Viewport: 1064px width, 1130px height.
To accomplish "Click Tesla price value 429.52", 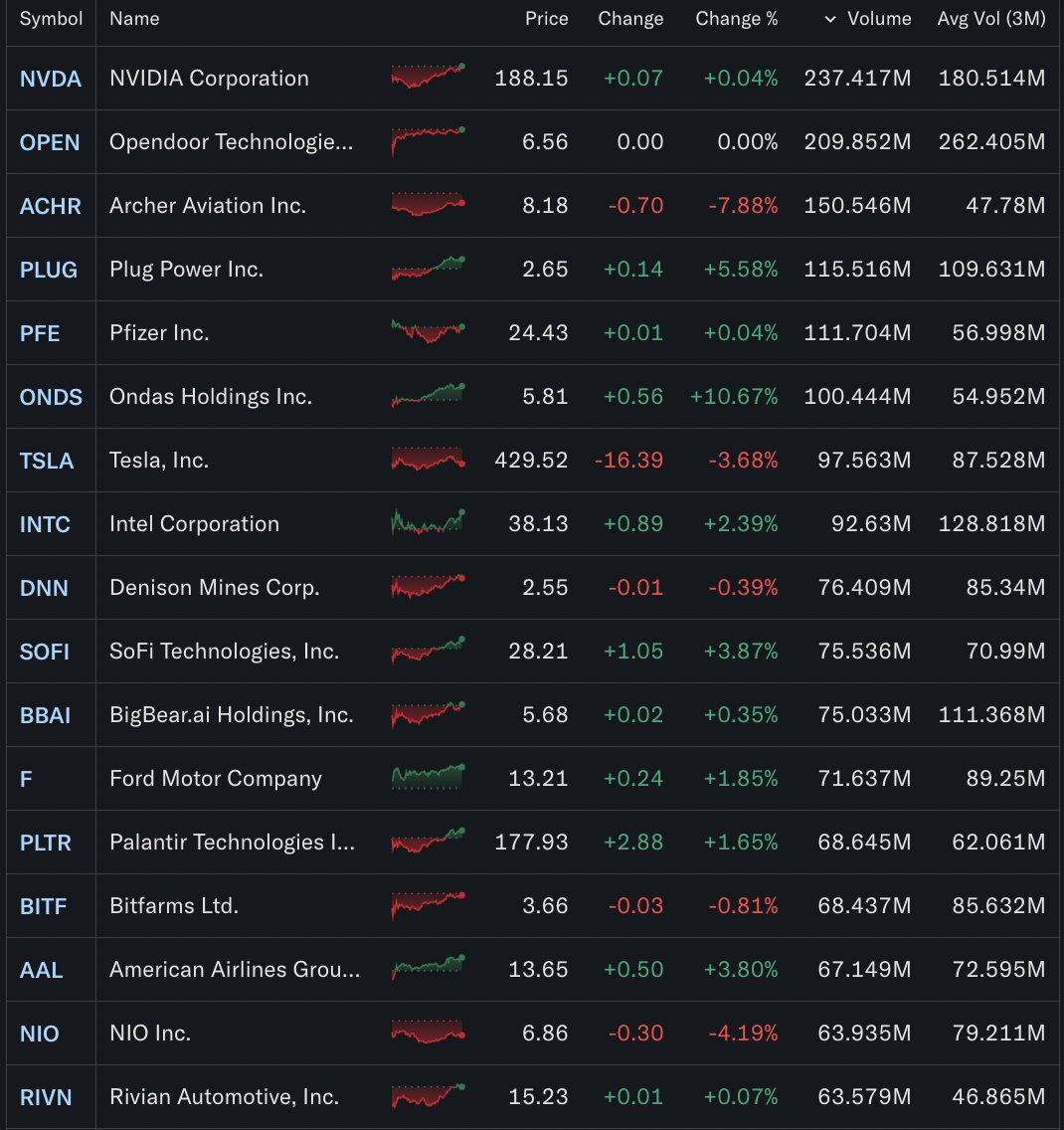I will [531, 460].
